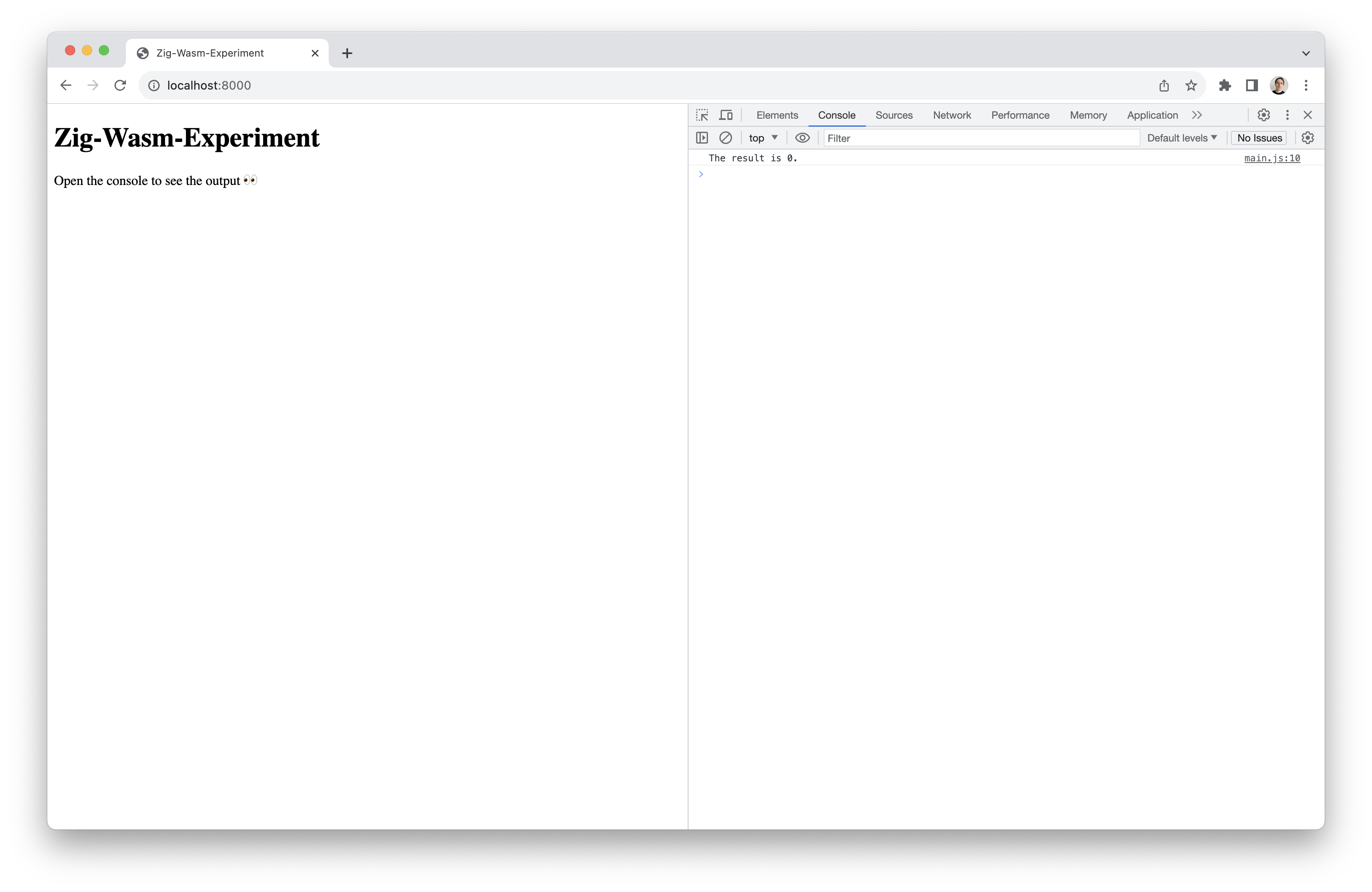This screenshot has height=892, width=1372.
Task: Open the top JavaScript context dropdown
Action: (763, 138)
